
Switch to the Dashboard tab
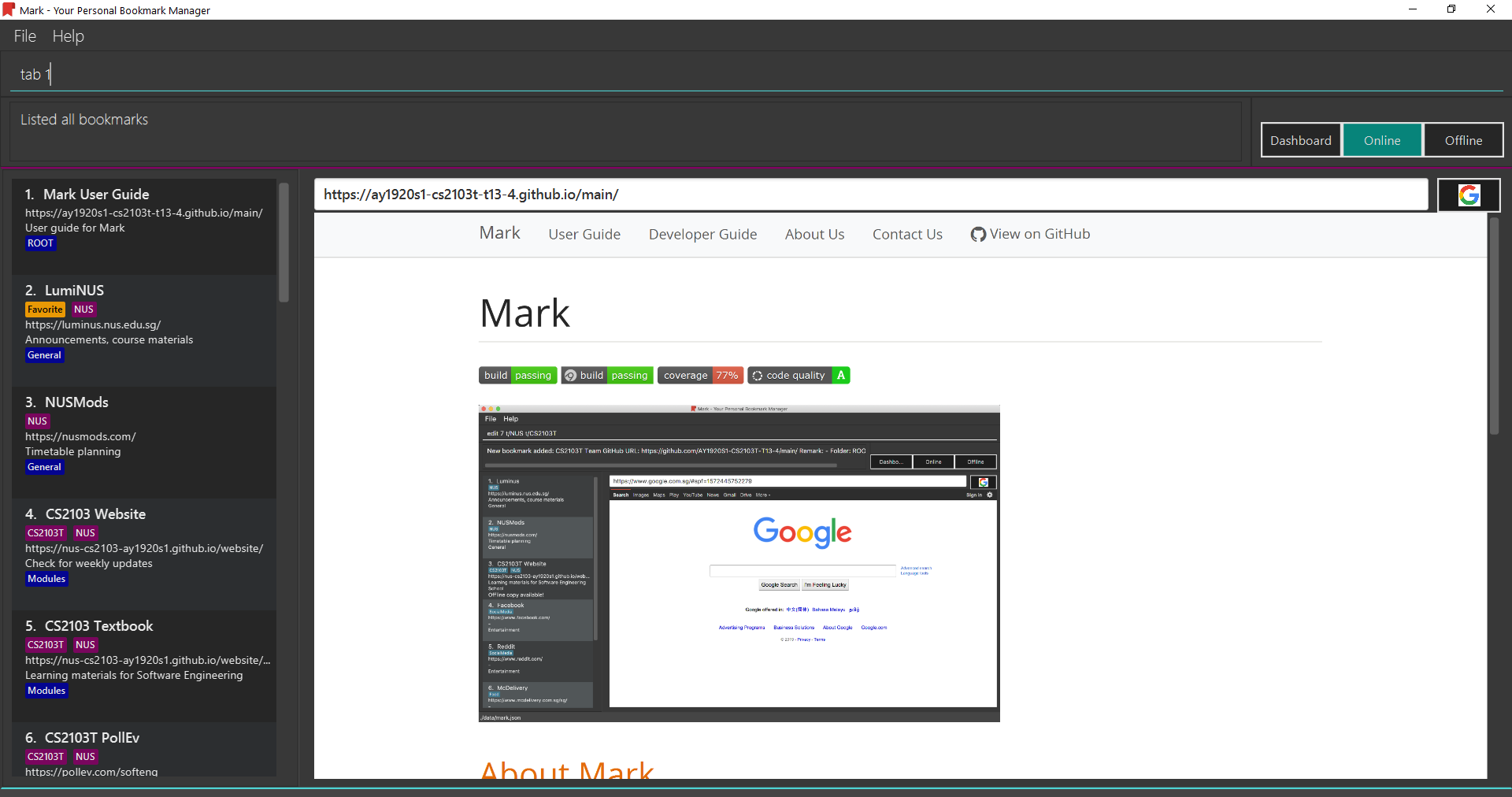tap(1301, 140)
